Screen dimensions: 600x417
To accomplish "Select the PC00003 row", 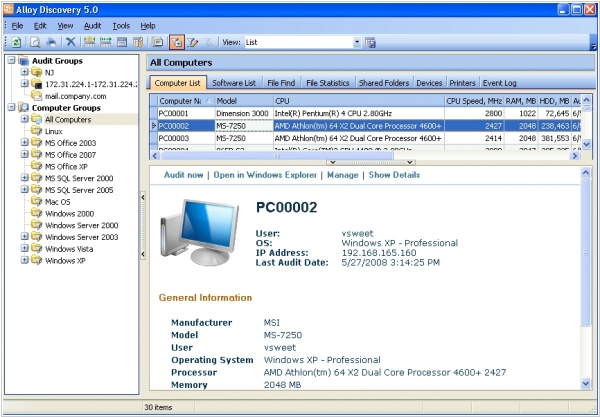I will point(365,138).
